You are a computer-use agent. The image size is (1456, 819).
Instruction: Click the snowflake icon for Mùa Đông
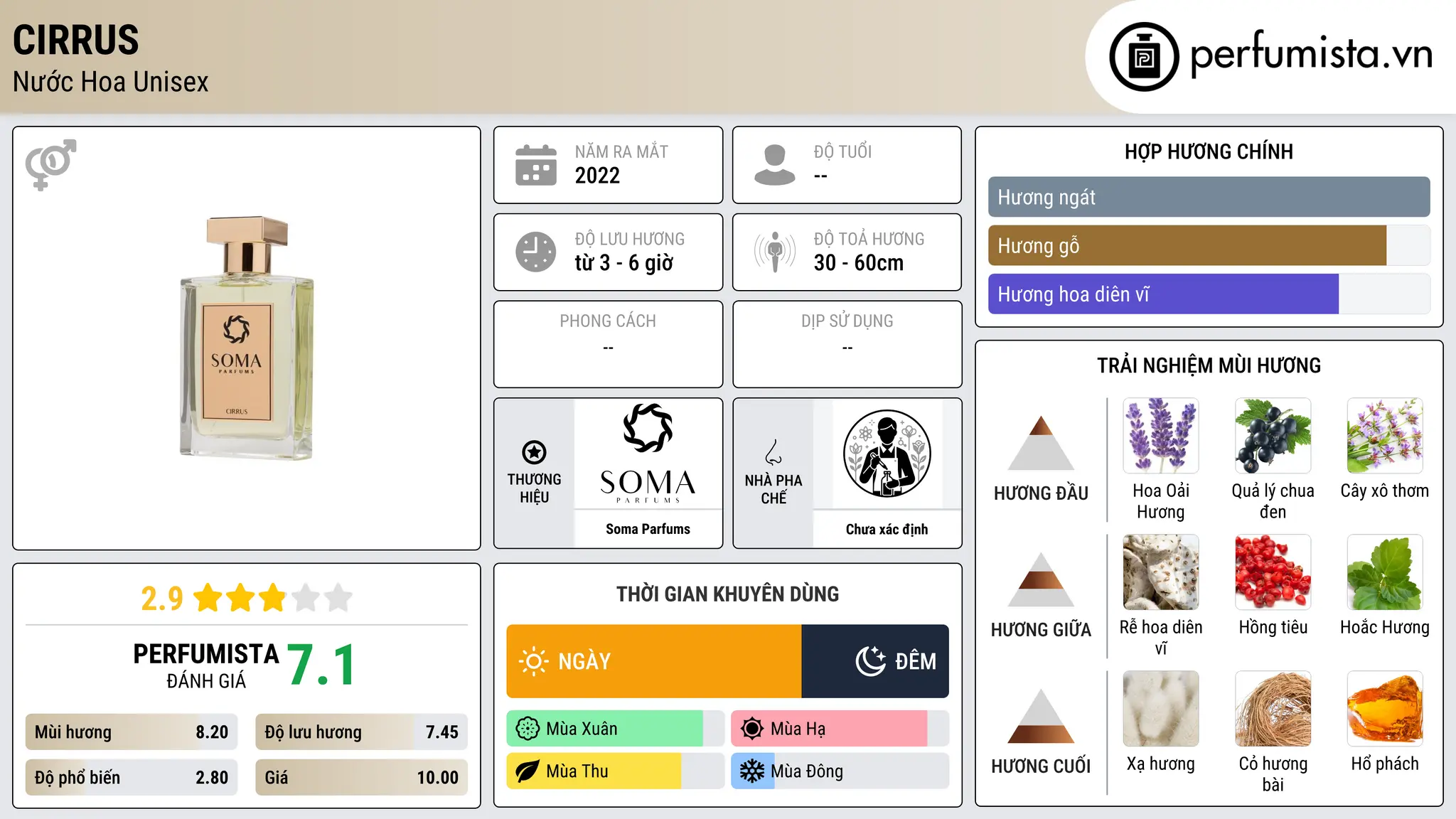click(752, 771)
